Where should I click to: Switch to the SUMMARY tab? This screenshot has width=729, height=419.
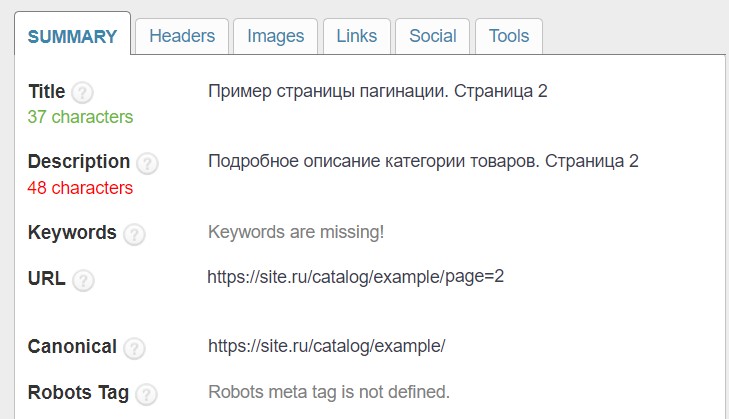pos(73,35)
